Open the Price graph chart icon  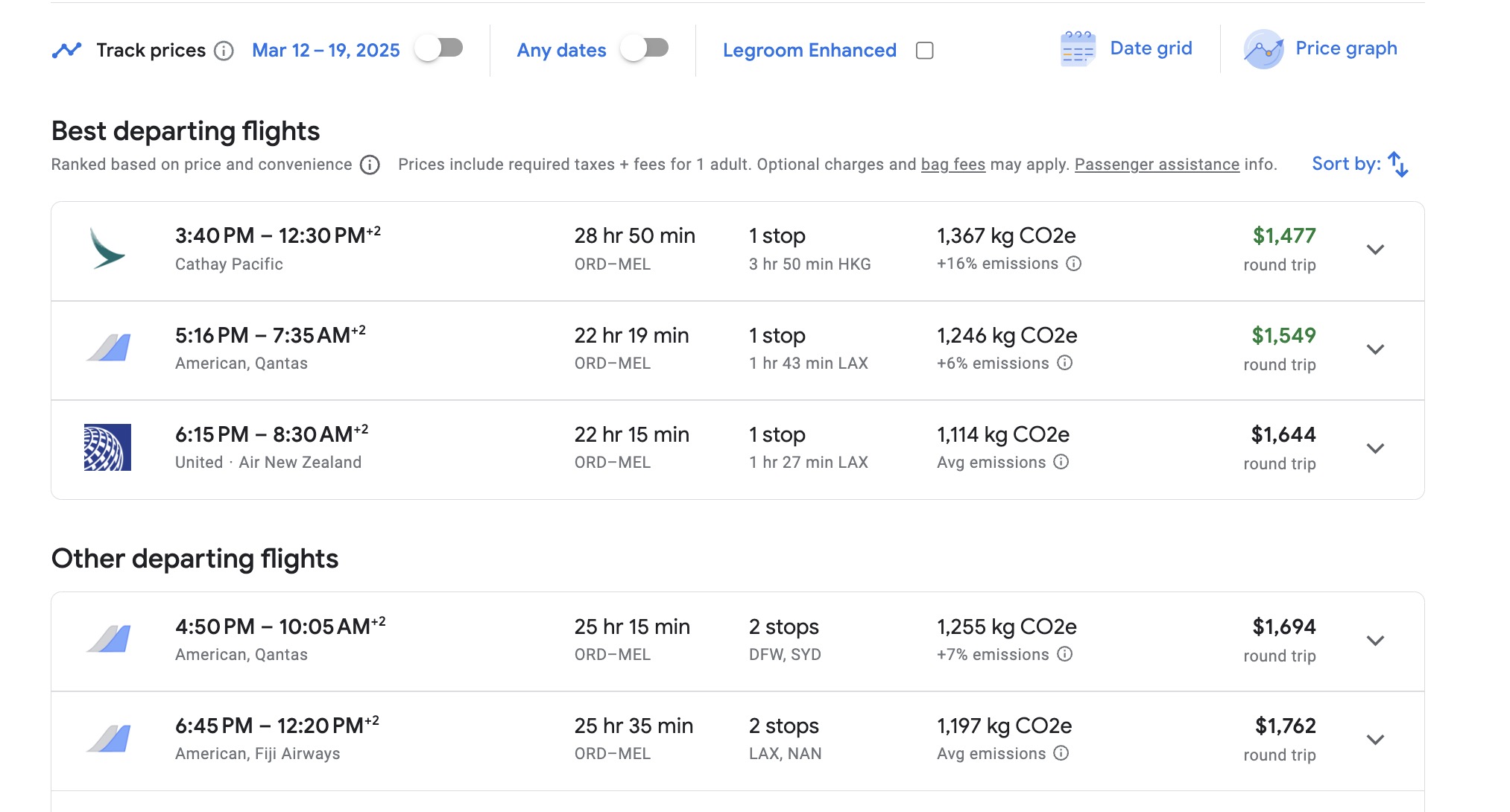(x=1263, y=49)
